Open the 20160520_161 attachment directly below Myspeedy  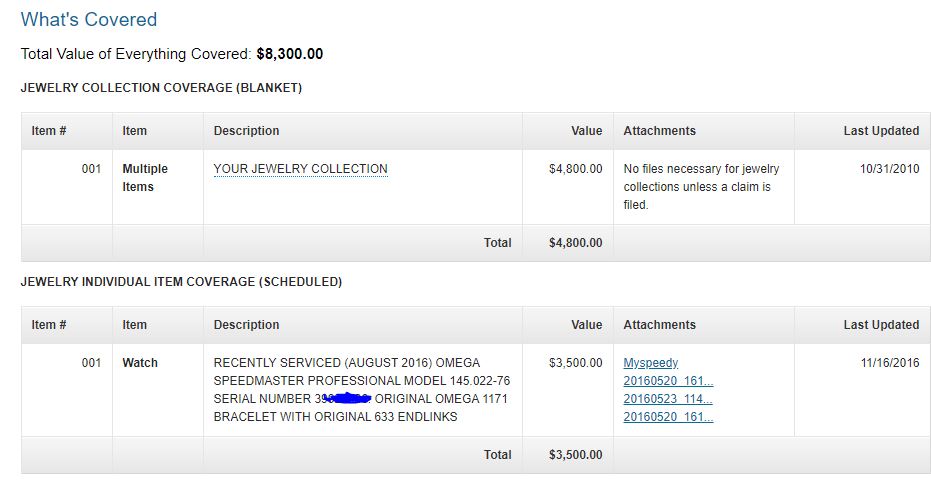(668, 381)
